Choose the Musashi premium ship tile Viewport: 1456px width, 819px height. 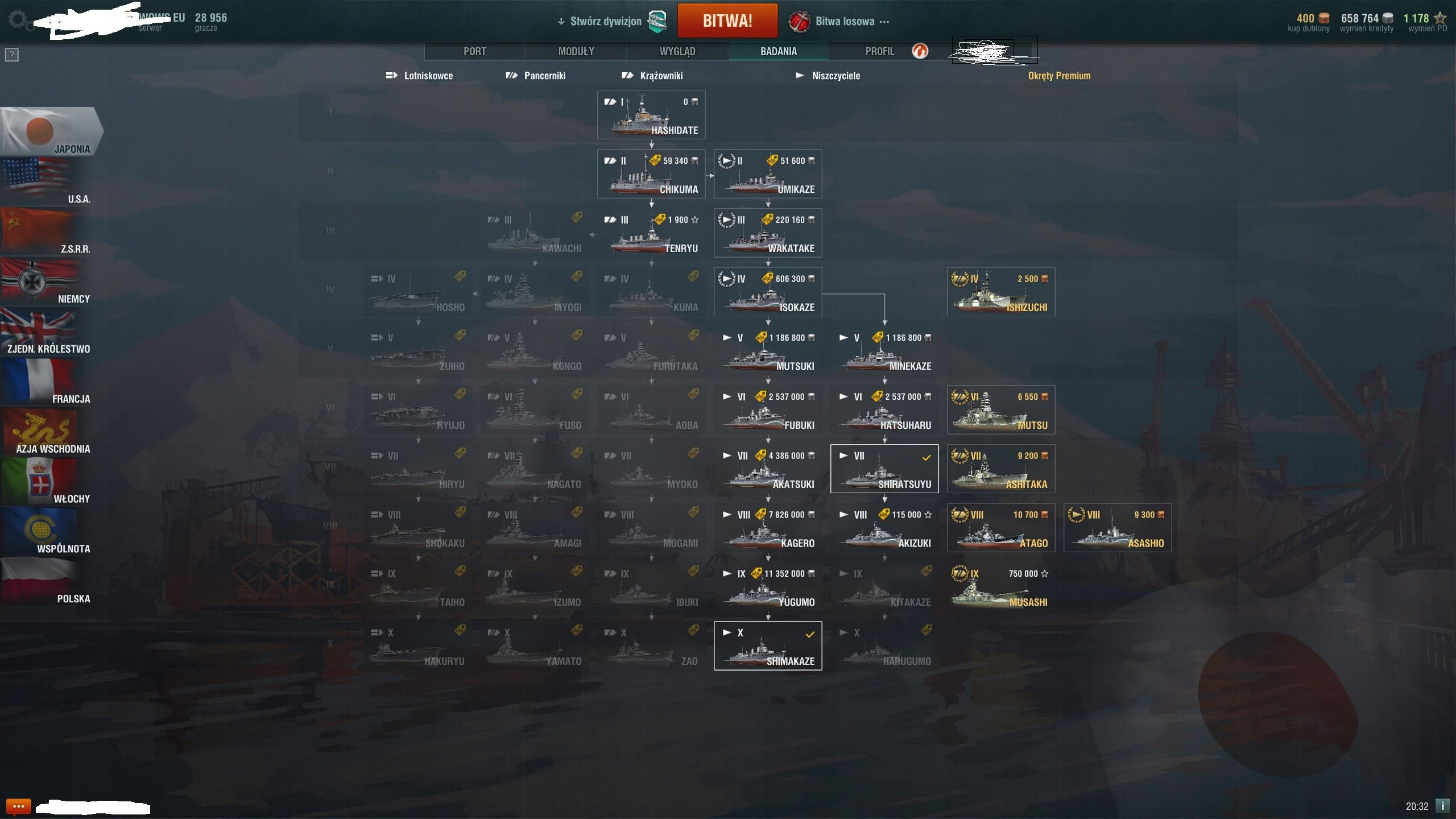pyautogui.click(x=1001, y=587)
